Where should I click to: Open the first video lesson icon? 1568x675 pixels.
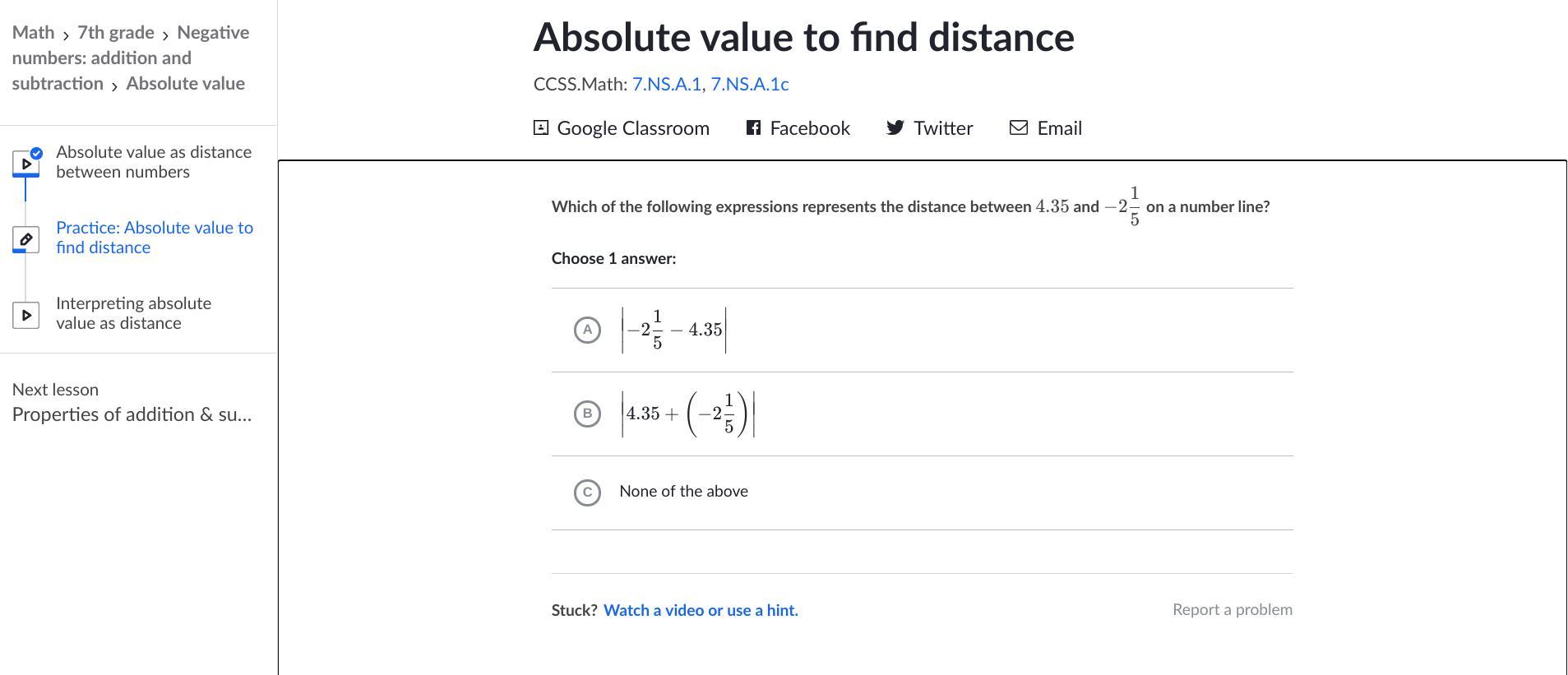(x=25, y=163)
